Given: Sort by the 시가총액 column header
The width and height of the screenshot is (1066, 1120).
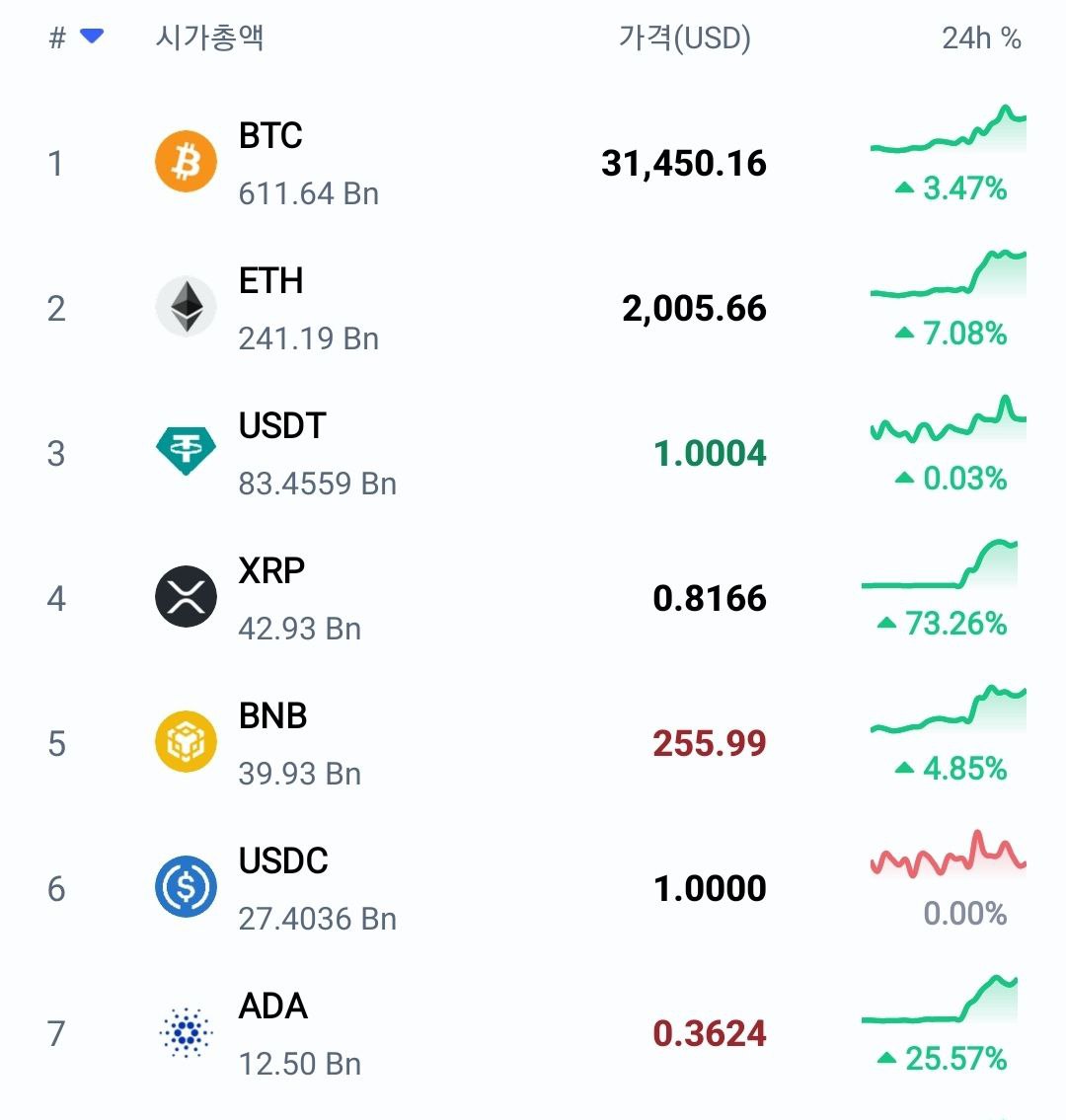Looking at the screenshot, I should click(209, 37).
